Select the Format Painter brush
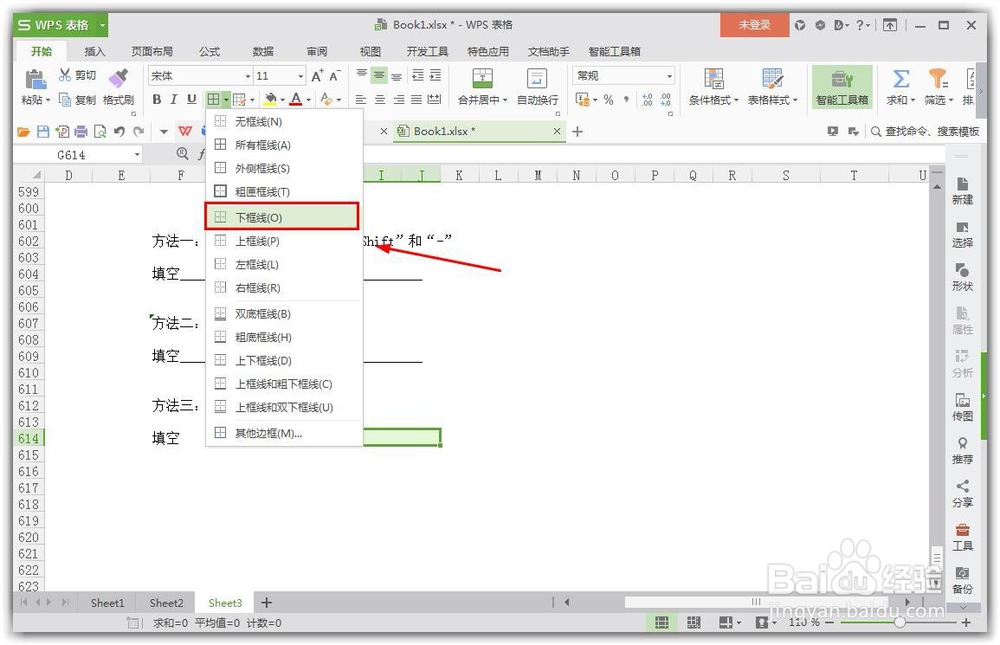 pos(119,78)
